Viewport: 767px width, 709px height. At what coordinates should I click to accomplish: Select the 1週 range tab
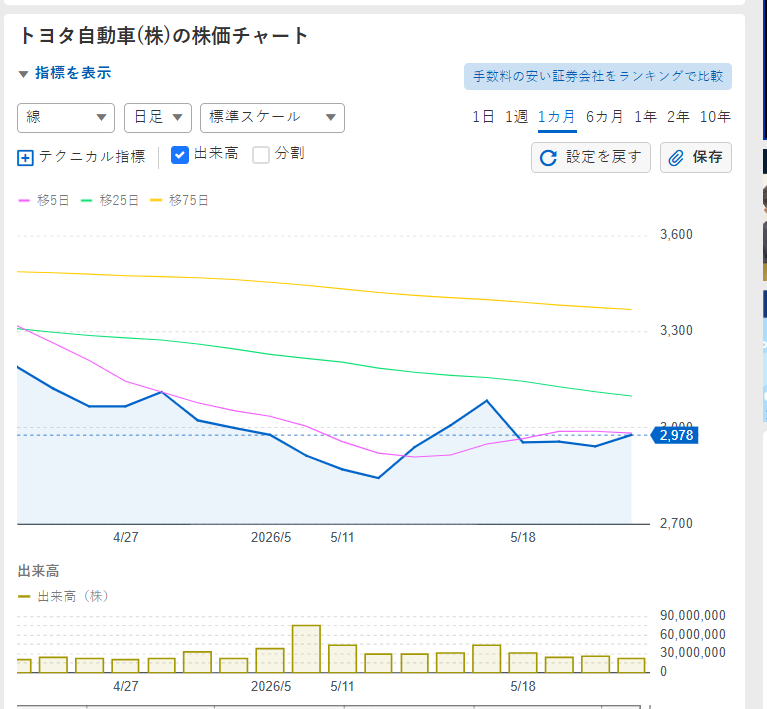pyautogui.click(x=516, y=117)
